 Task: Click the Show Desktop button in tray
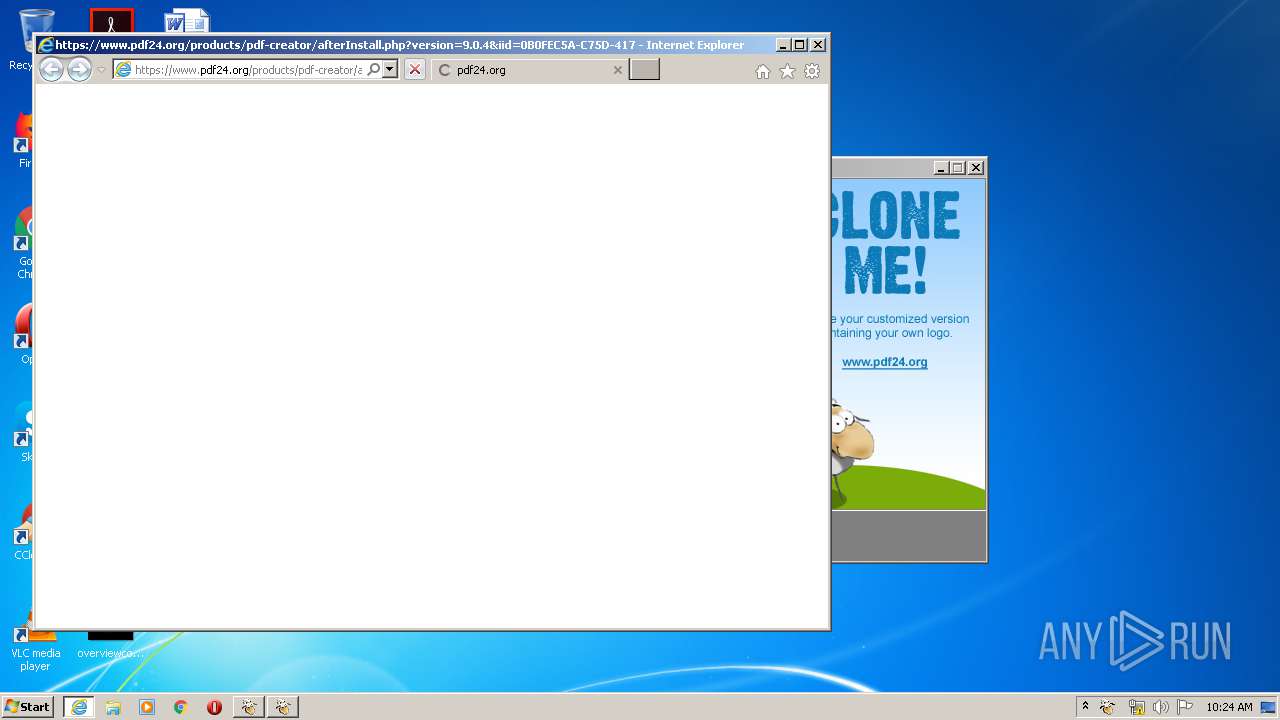1268,707
